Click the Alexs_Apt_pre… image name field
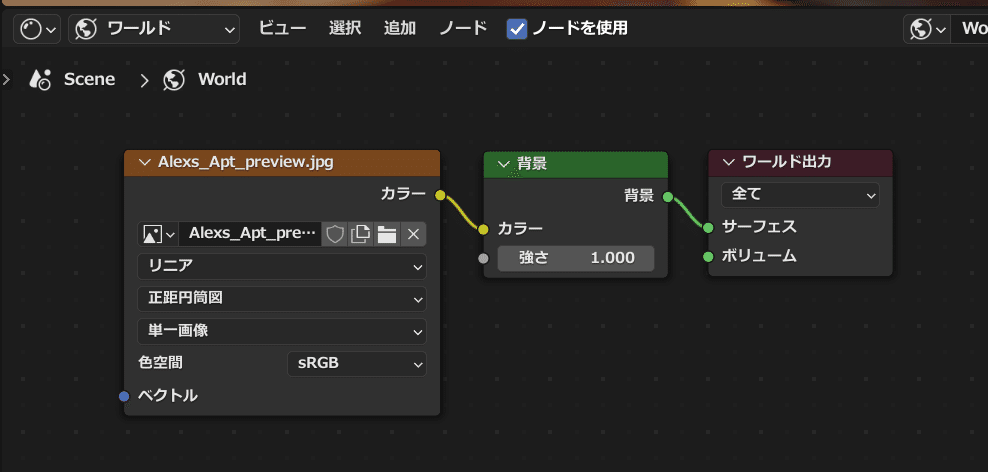The image size is (988, 472). [250, 234]
